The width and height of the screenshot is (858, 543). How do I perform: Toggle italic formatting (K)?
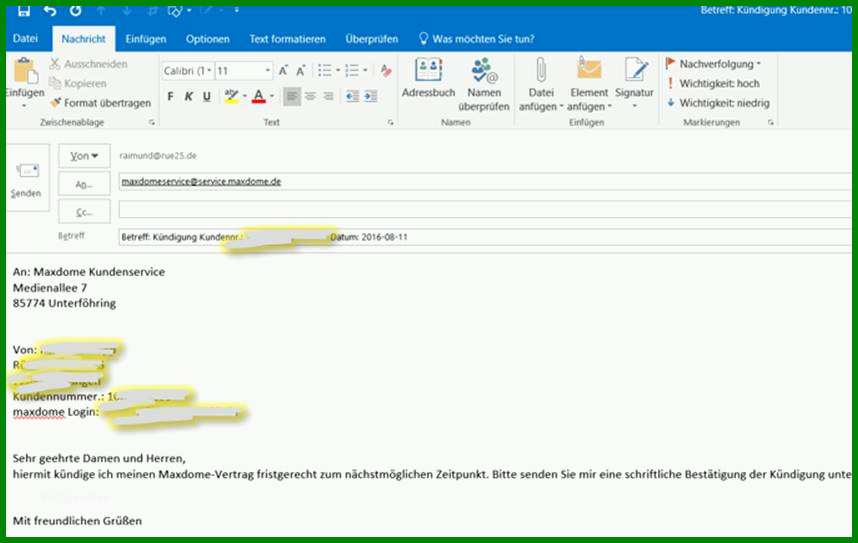coord(188,97)
